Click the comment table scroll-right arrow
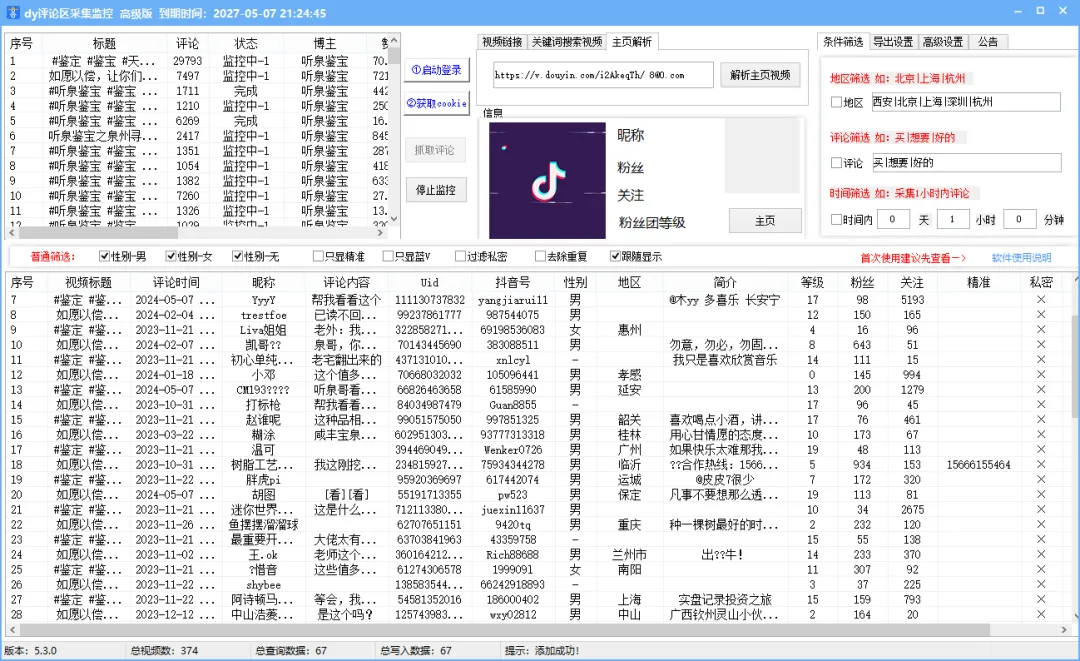 pyautogui.click(x=1064, y=629)
